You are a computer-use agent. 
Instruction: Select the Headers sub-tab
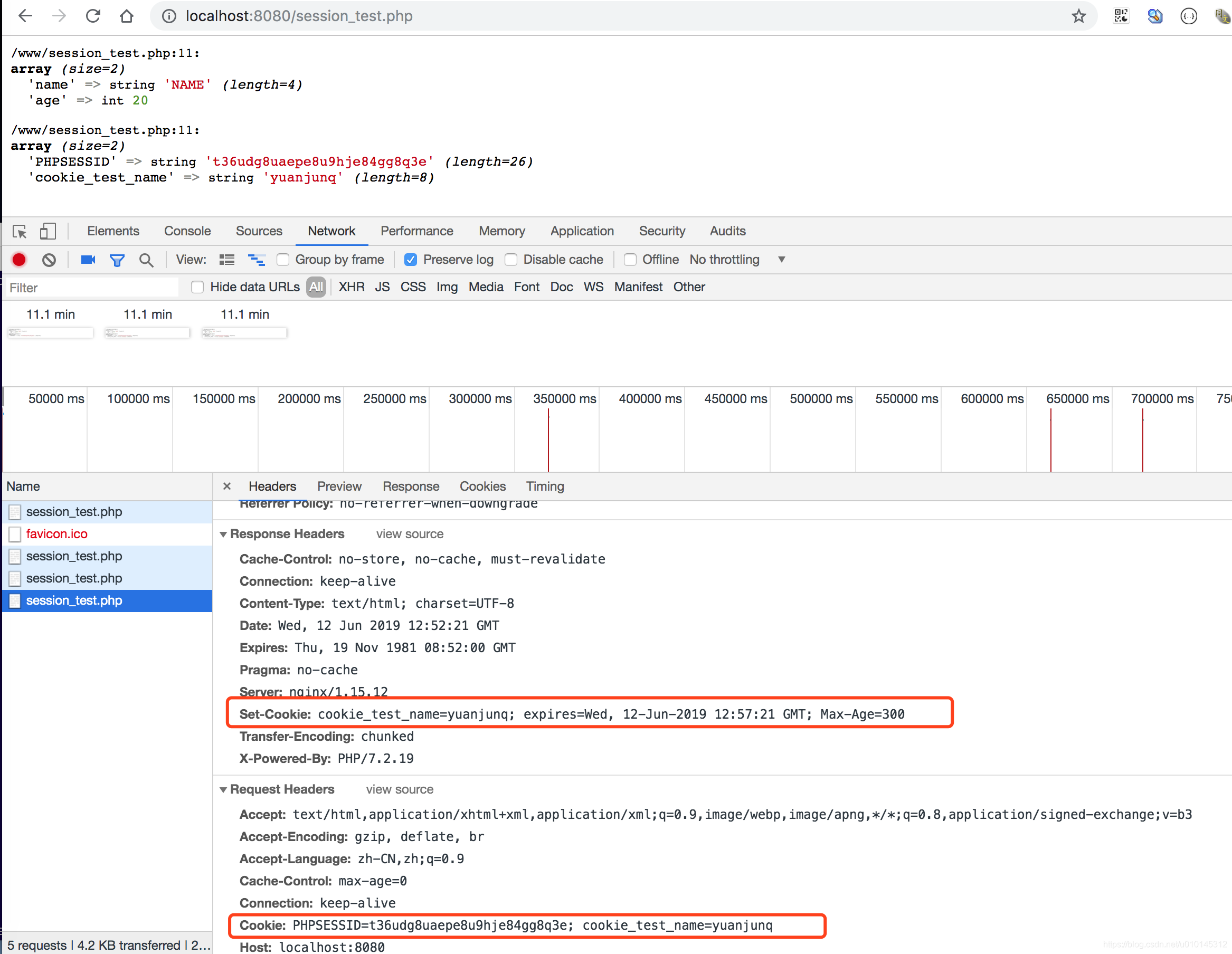pos(272,486)
